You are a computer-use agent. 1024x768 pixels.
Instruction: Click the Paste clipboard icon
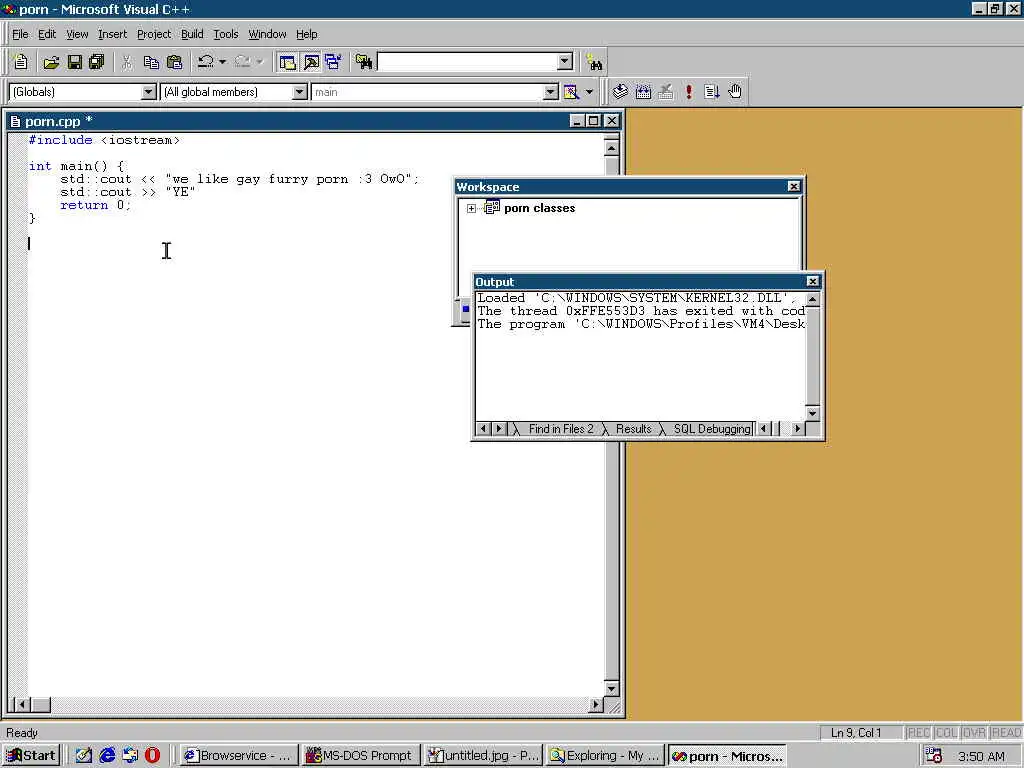(x=174, y=62)
